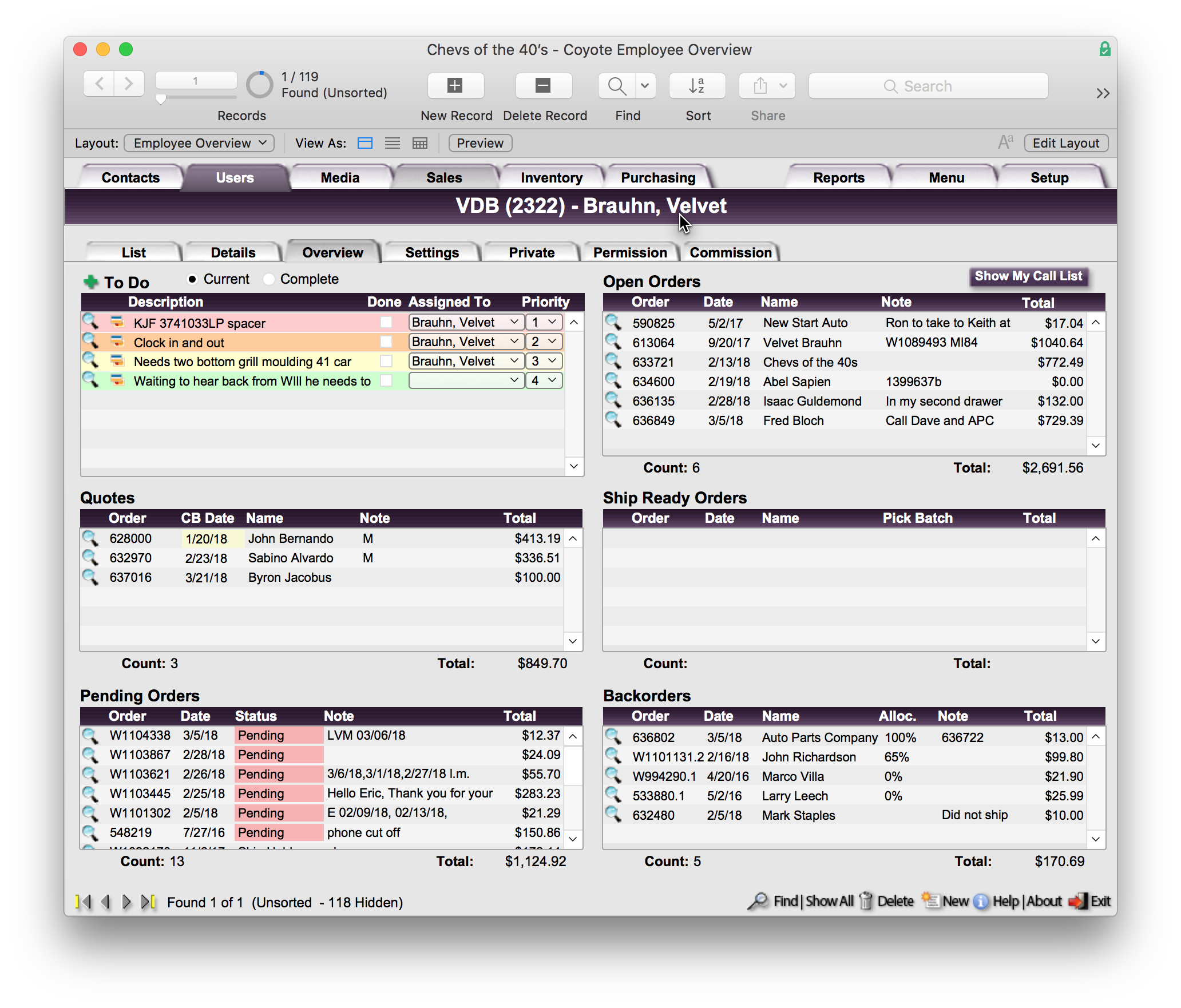Viewport: 1181px width, 1008px height.
Task: Open card icon for Clock in and out
Action: [x=117, y=342]
